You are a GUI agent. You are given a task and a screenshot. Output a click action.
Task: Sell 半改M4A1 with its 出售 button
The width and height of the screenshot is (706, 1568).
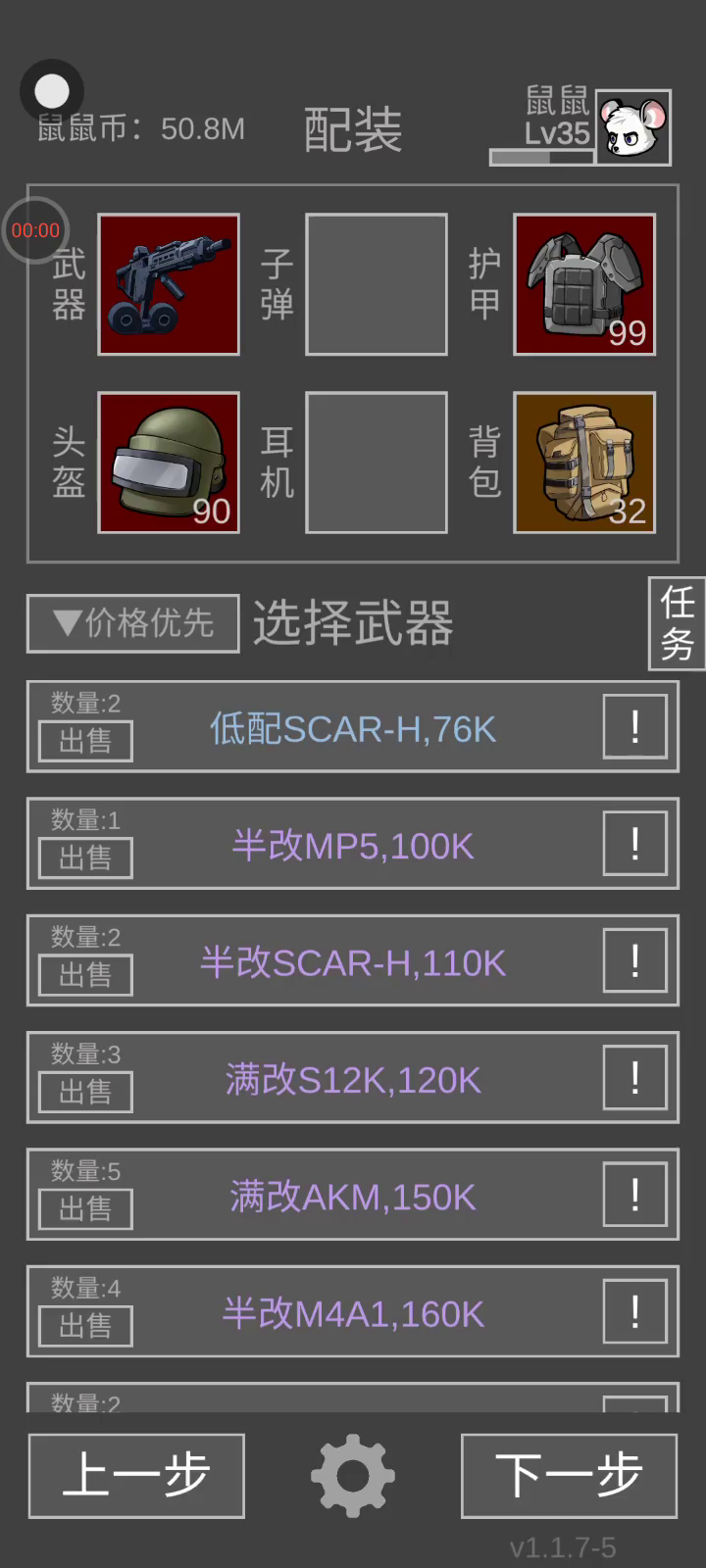click(85, 1326)
